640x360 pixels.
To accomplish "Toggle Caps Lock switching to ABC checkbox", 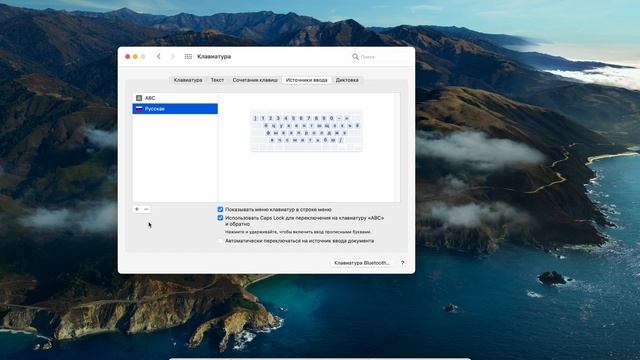I will click(220, 218).
